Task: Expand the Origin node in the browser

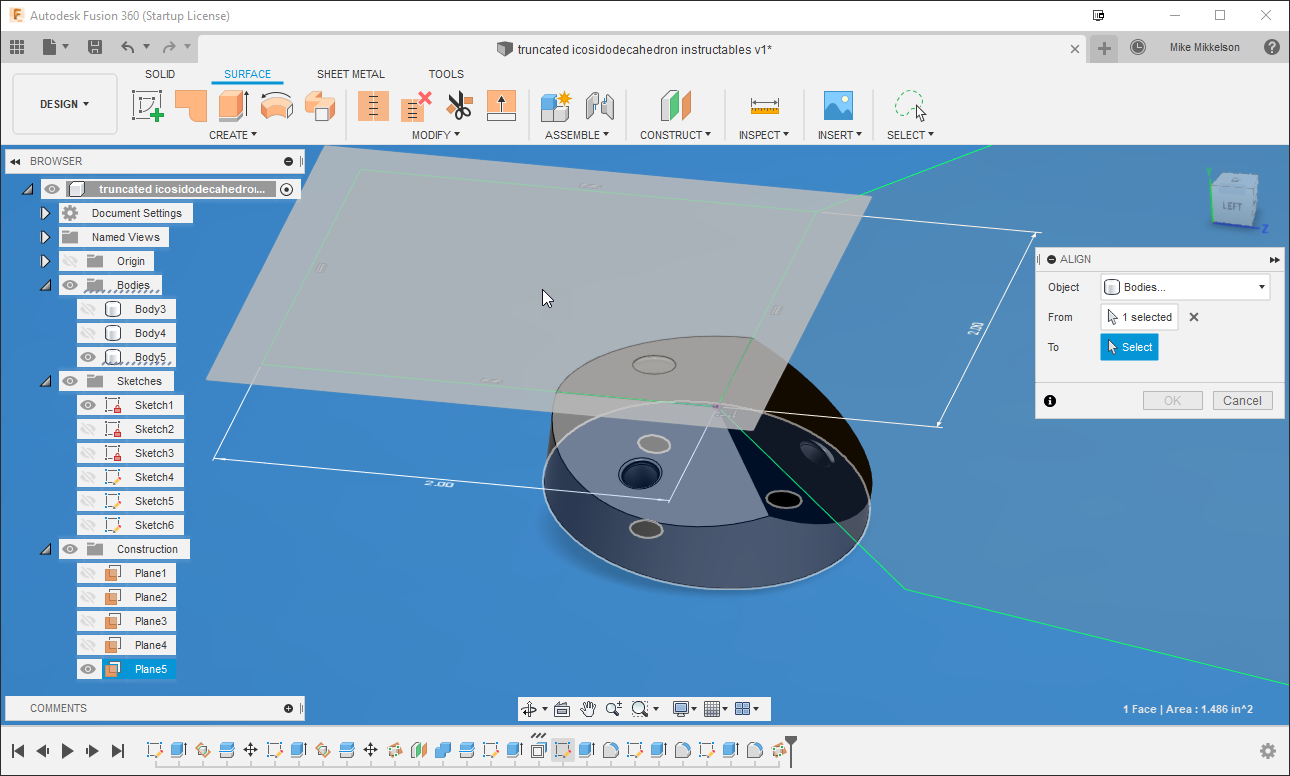Action: pos(44,260)
